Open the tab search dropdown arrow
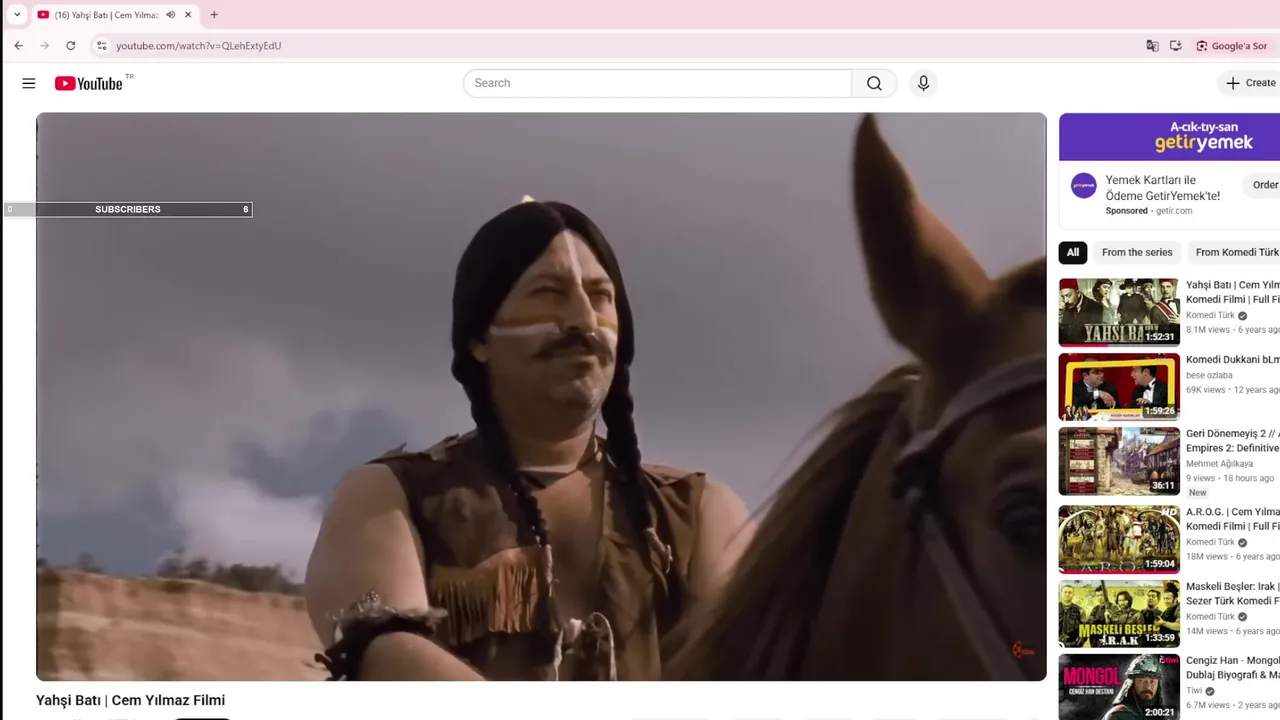This screenshot has height=720, width=1280. pyautogui.click(x=16, y=15)
